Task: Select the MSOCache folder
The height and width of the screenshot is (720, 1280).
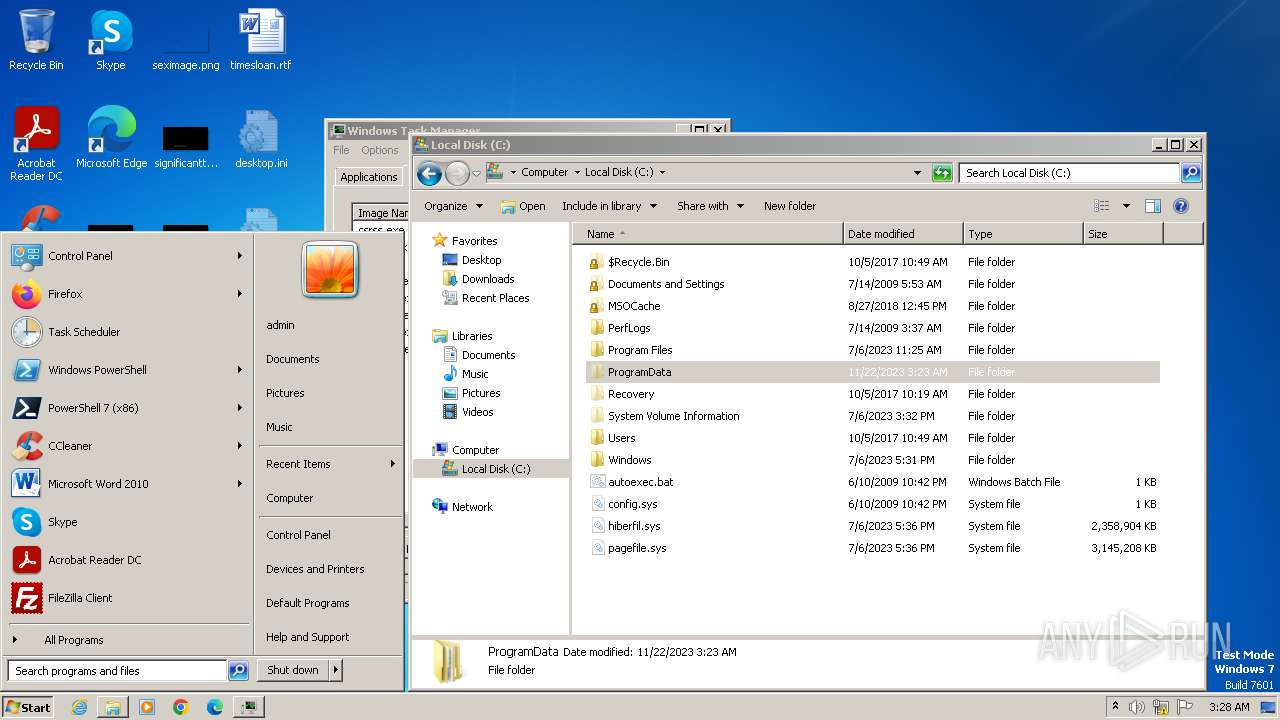Action: [634, 306]
